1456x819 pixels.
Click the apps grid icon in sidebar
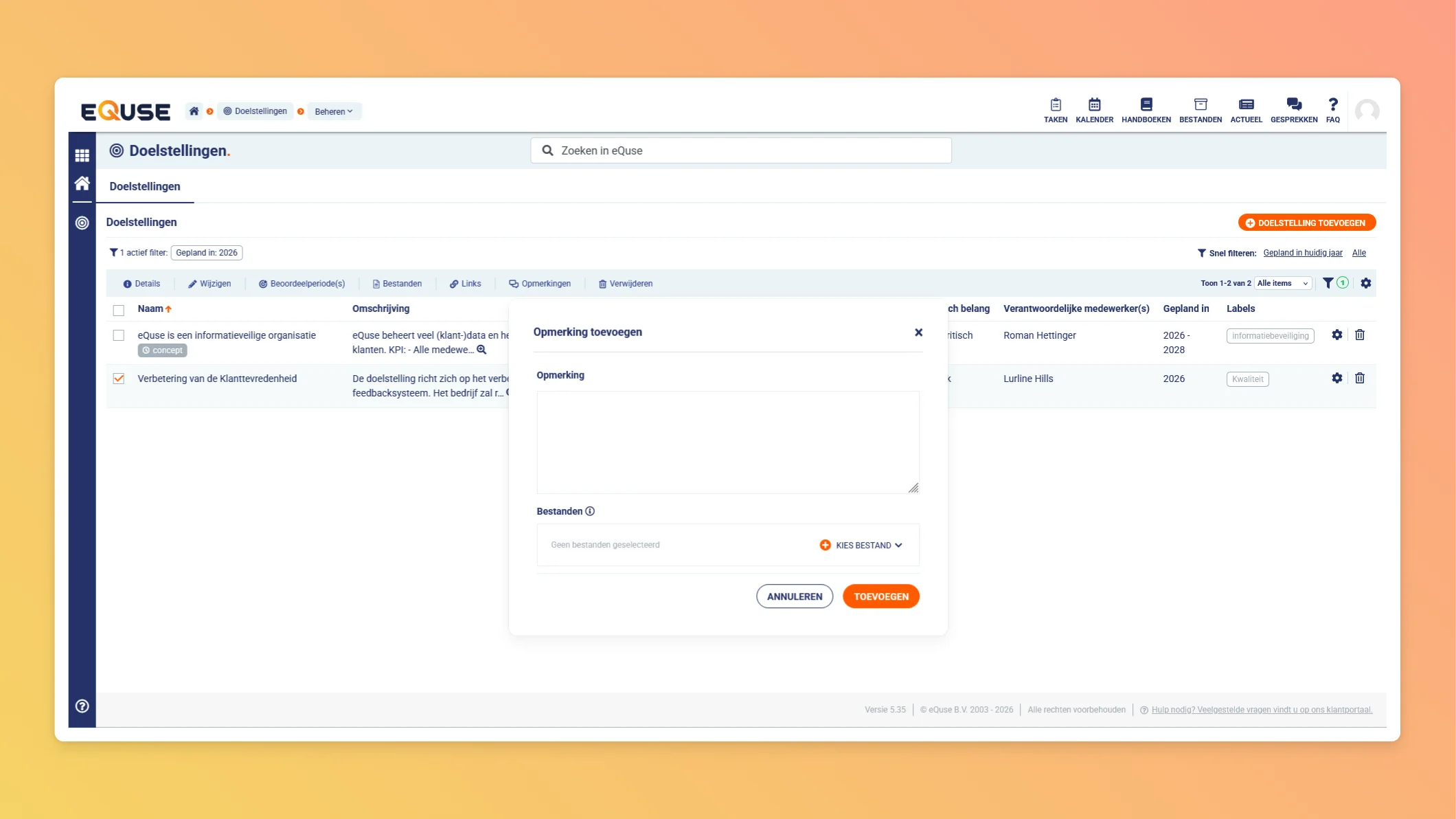pyautogui.click(x=82, y=155)
